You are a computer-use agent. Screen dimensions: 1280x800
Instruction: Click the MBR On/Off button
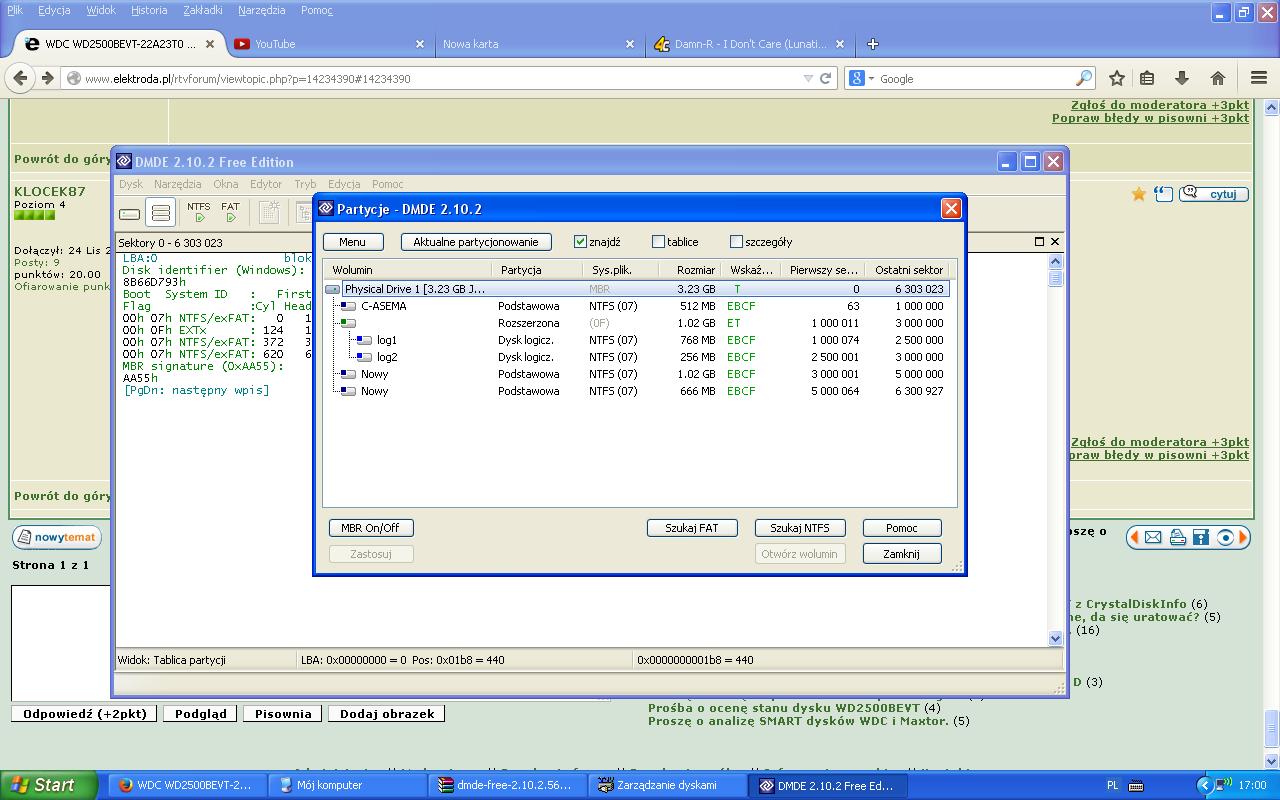[370, 528]
